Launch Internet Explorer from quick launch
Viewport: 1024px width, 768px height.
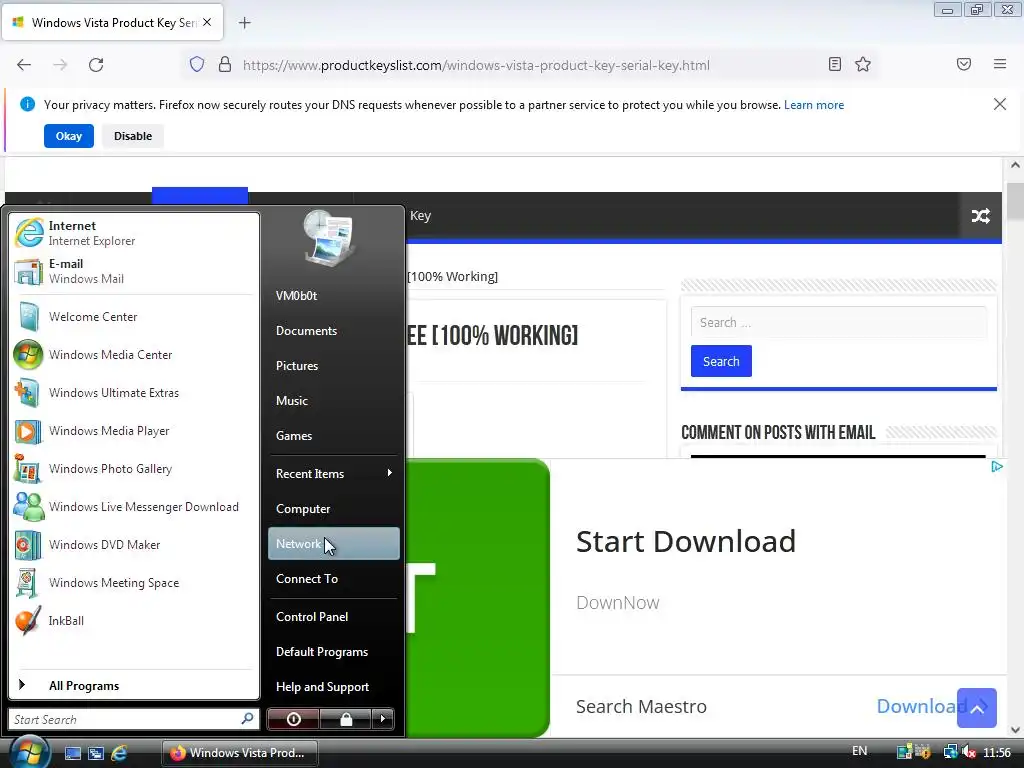120,753
